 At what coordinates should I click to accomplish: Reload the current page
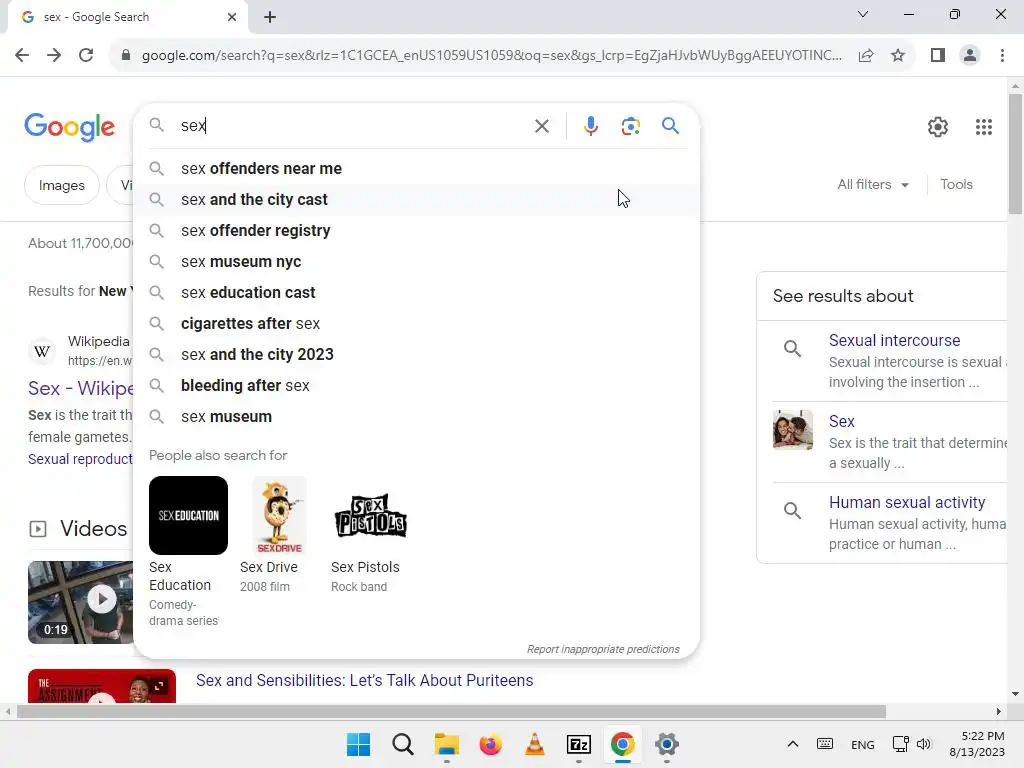pos(86,56)
